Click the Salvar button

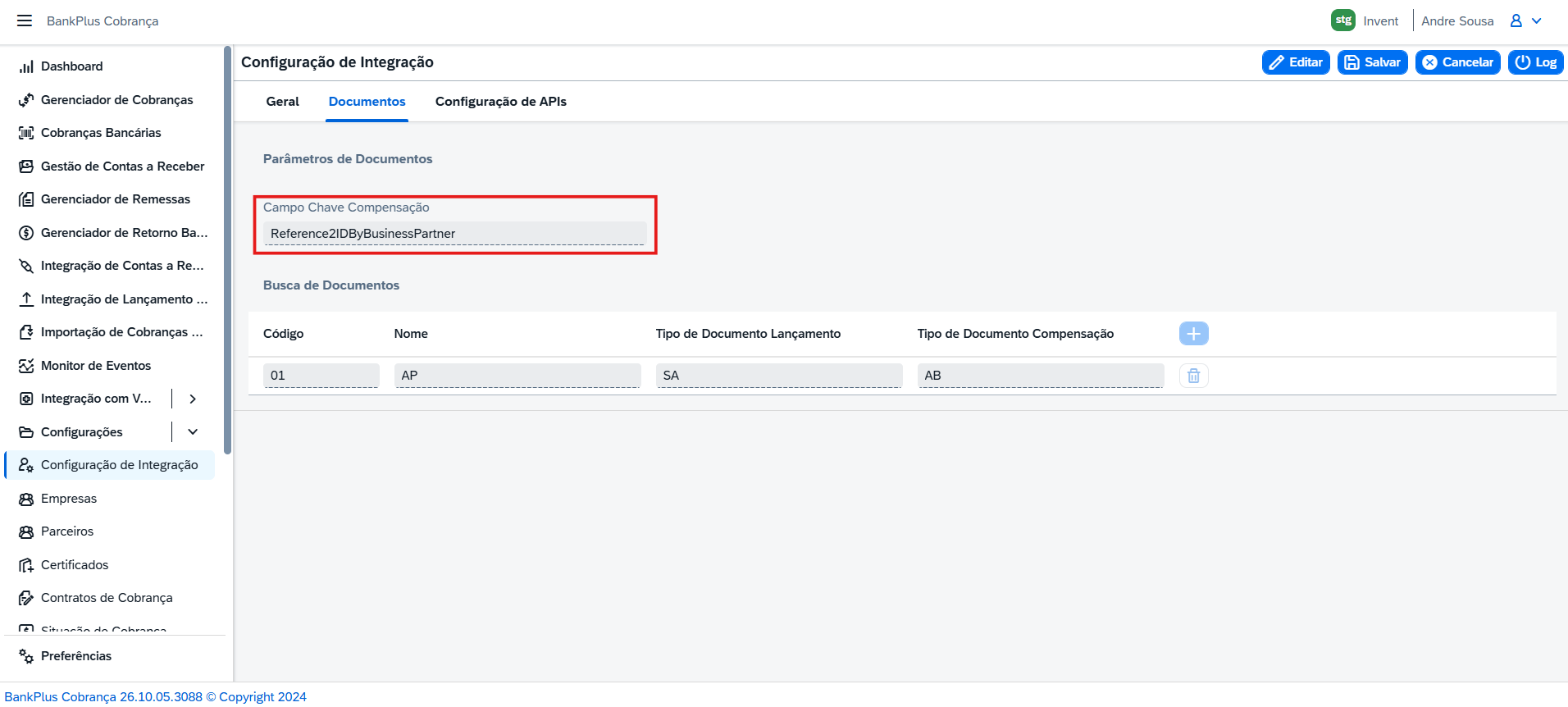pos(1372,62)
